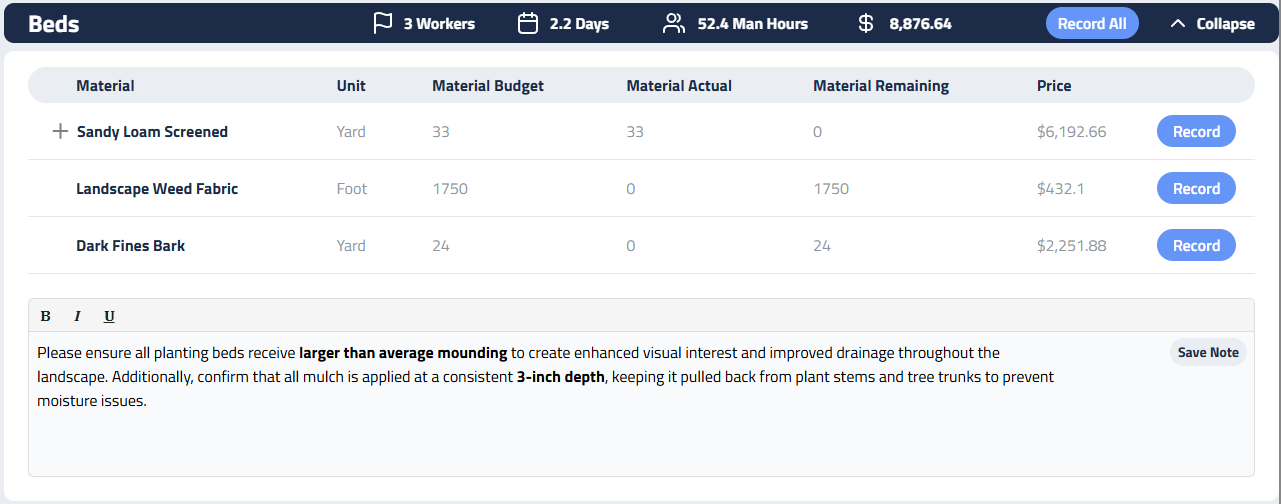Record Sandy Loam Screened material
Screen dimensions: 1281x504
(1196, 131)
